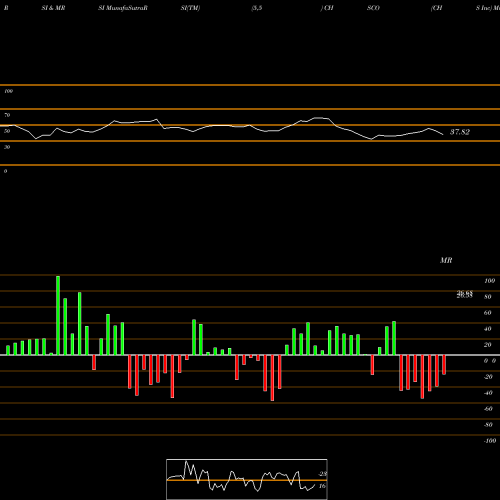Select the 30 label on RSI axis
The height and width of the screenshot is (500, 500).
pos(7,147)
